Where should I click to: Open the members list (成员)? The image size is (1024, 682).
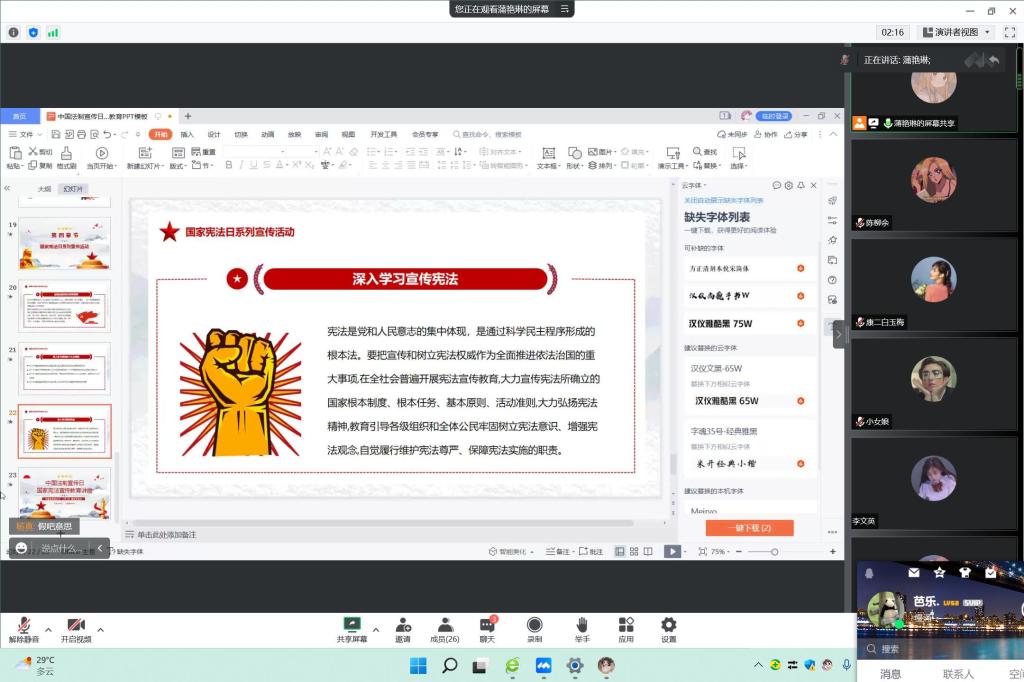(x=444, y=626)
